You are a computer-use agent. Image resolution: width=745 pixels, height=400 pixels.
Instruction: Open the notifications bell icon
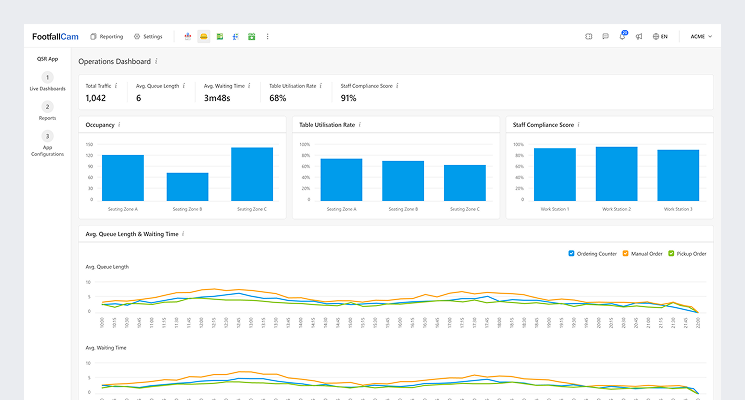pyautogui.click(x=622, y=36)
